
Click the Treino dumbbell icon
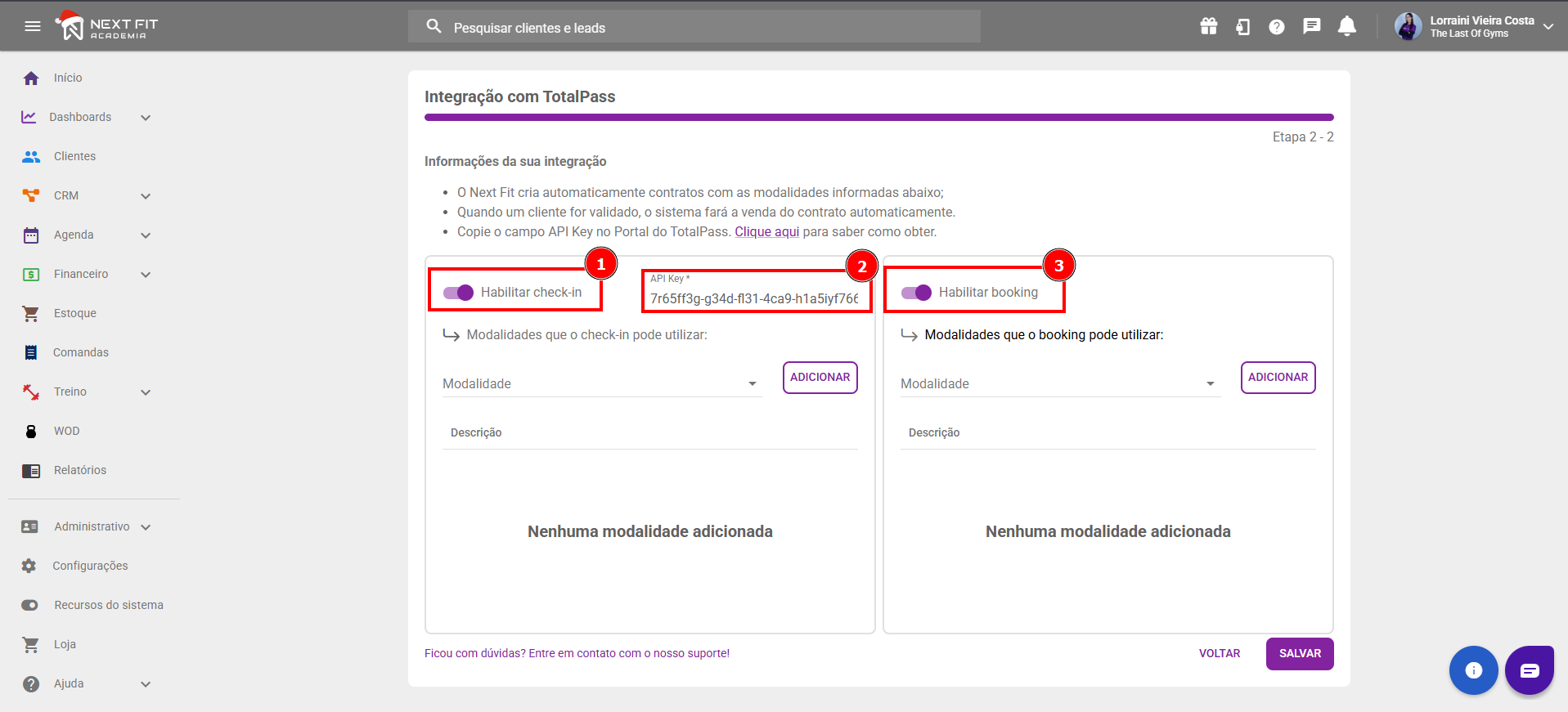coord(31,392)
